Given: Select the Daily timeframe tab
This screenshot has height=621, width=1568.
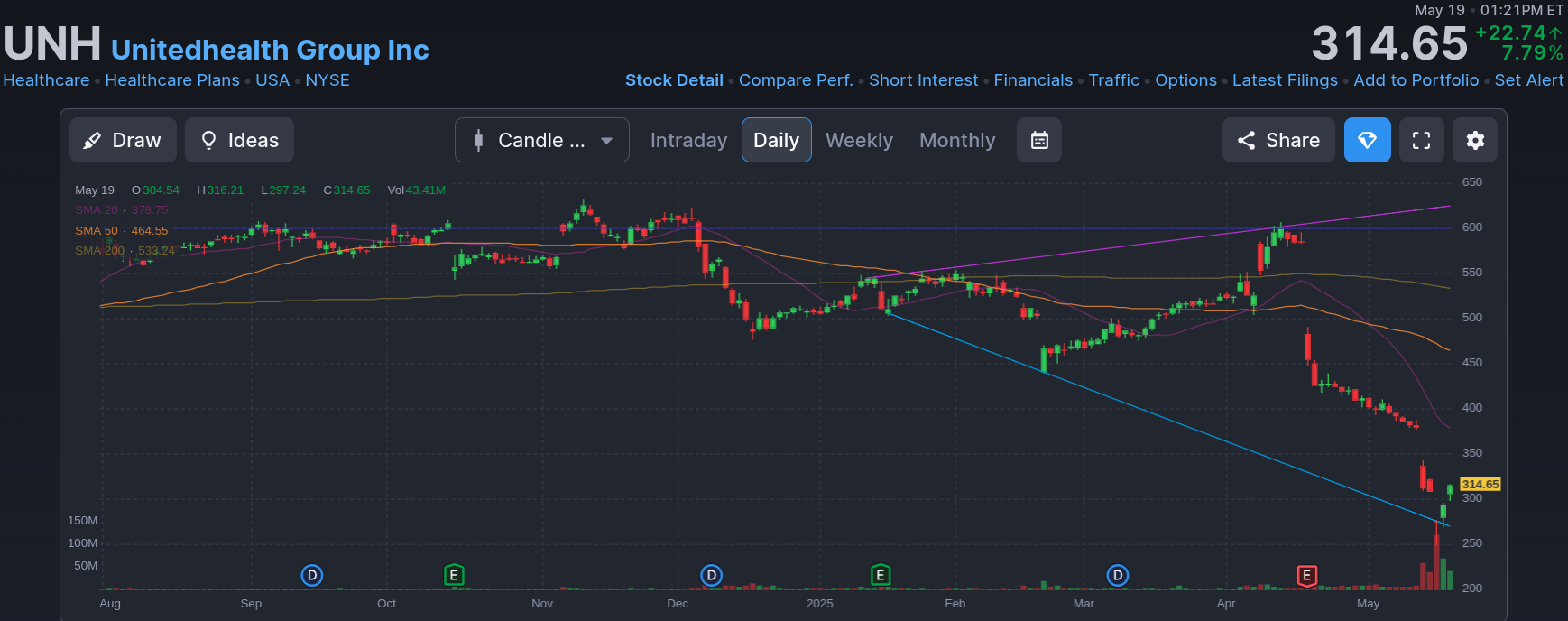Looking at the screenshot, I should (x=776, y=140).
